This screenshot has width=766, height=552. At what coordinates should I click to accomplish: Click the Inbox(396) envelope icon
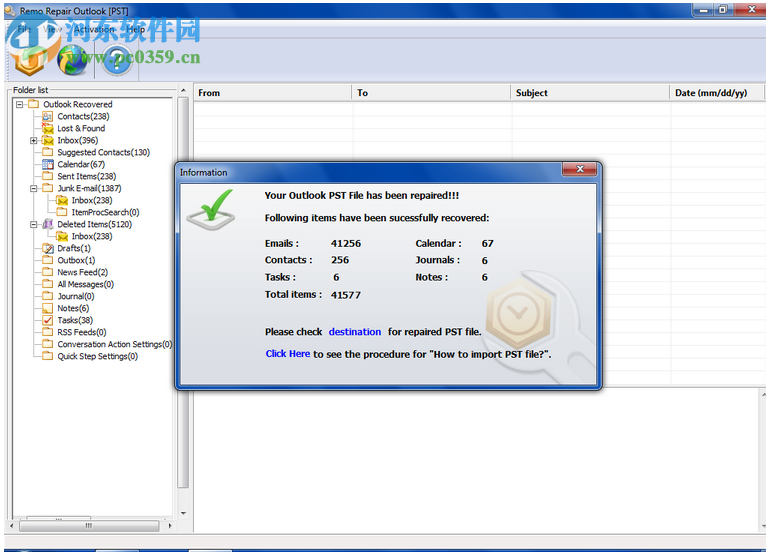tap(47, 141)
